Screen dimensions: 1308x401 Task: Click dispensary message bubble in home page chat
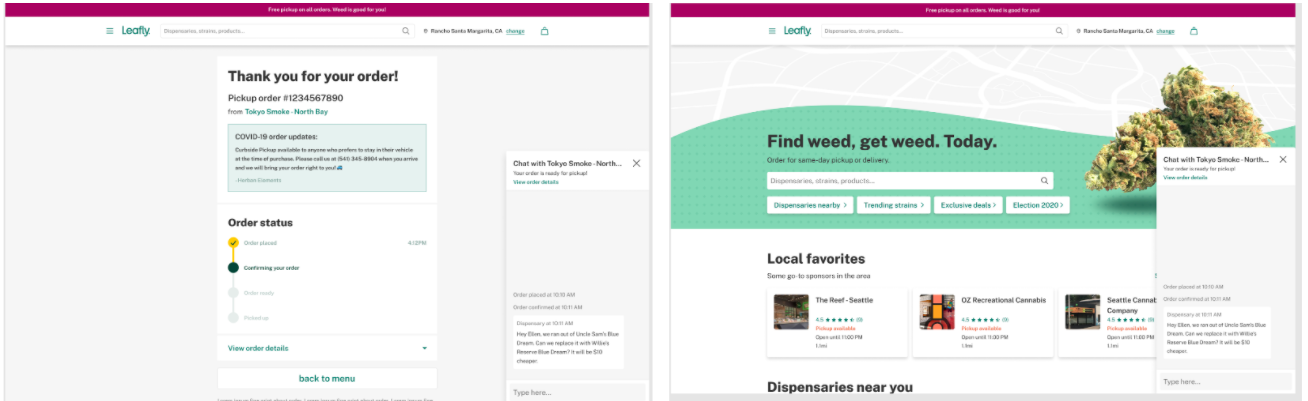pos(1217,333)
